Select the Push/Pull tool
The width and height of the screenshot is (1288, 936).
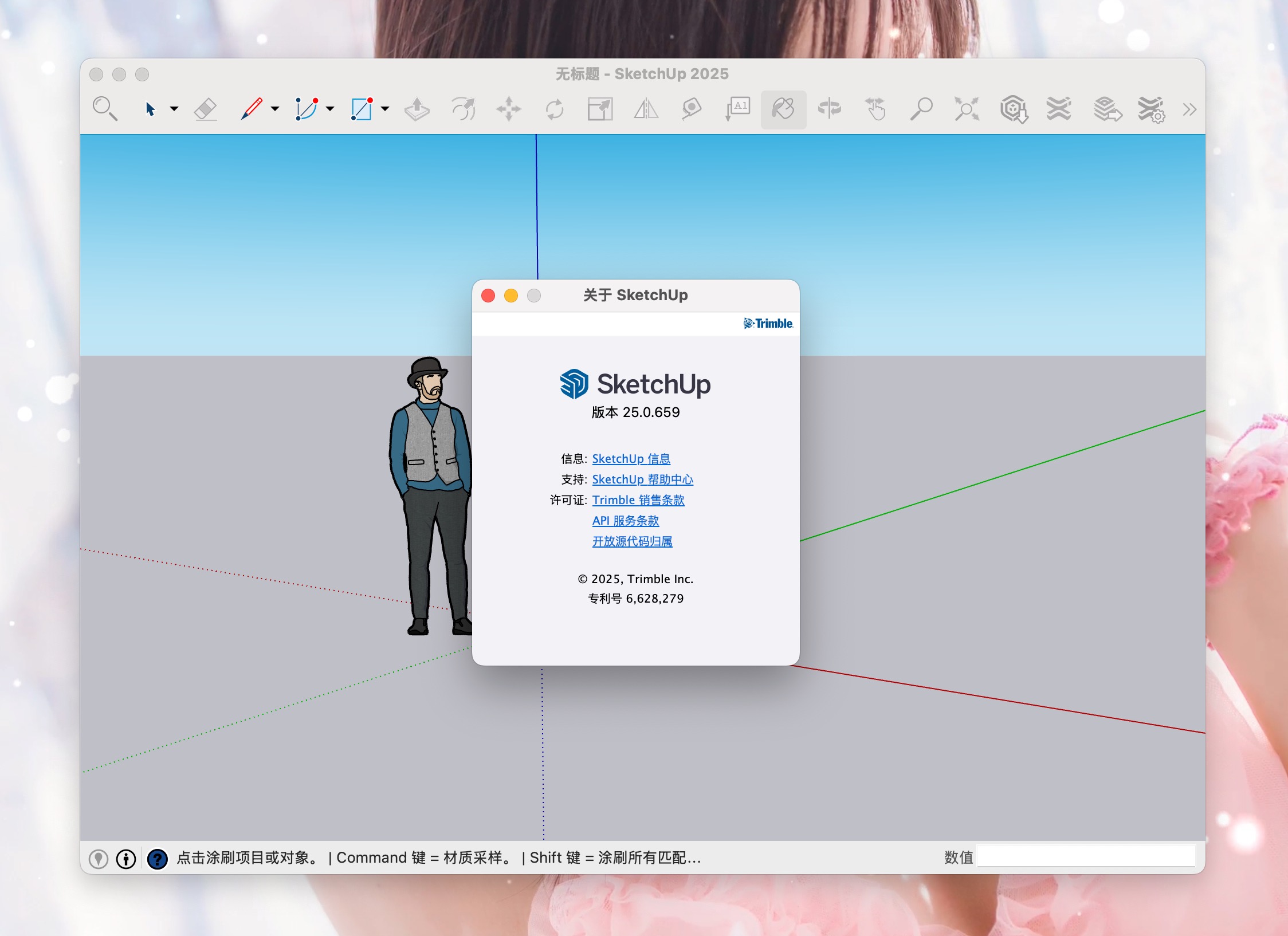[417, 109]
